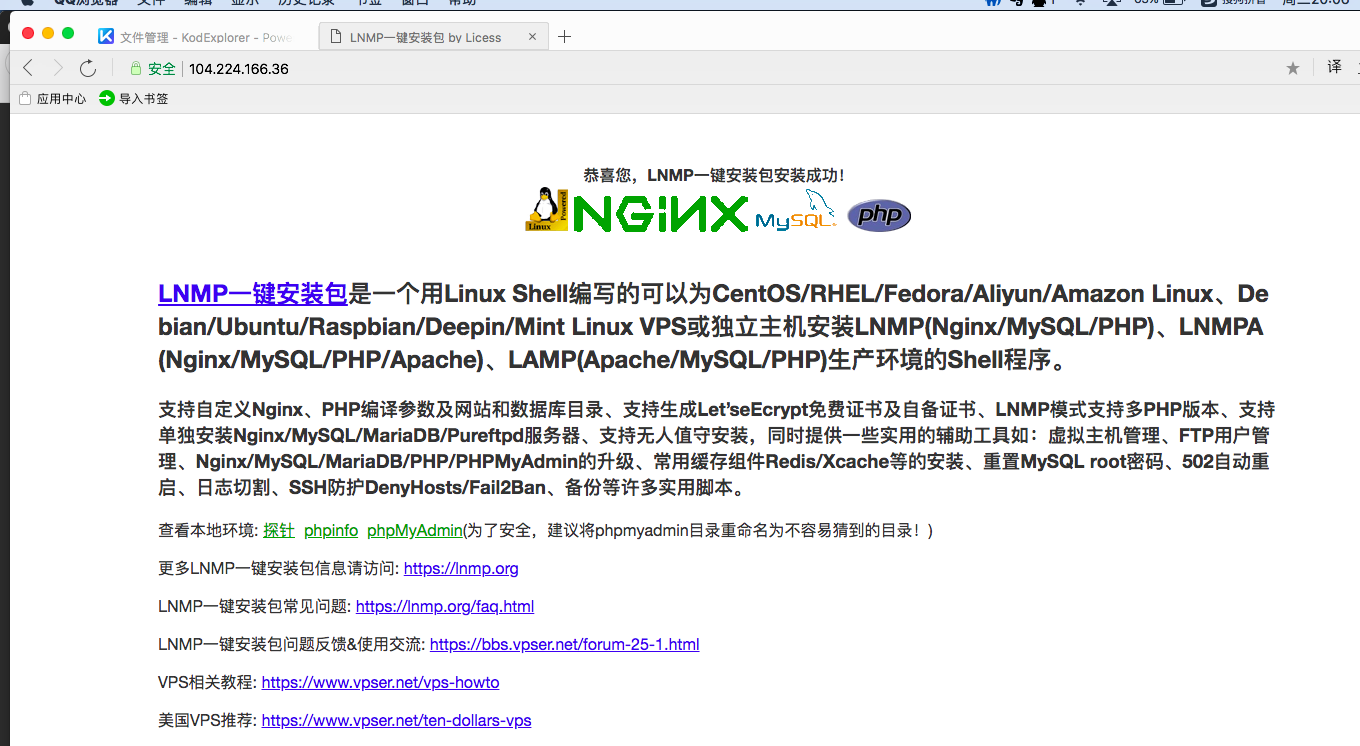This screenshot has height=746, width=1360.
Task: Open the 历史记录 menu
Action: (x=306, y=3)
